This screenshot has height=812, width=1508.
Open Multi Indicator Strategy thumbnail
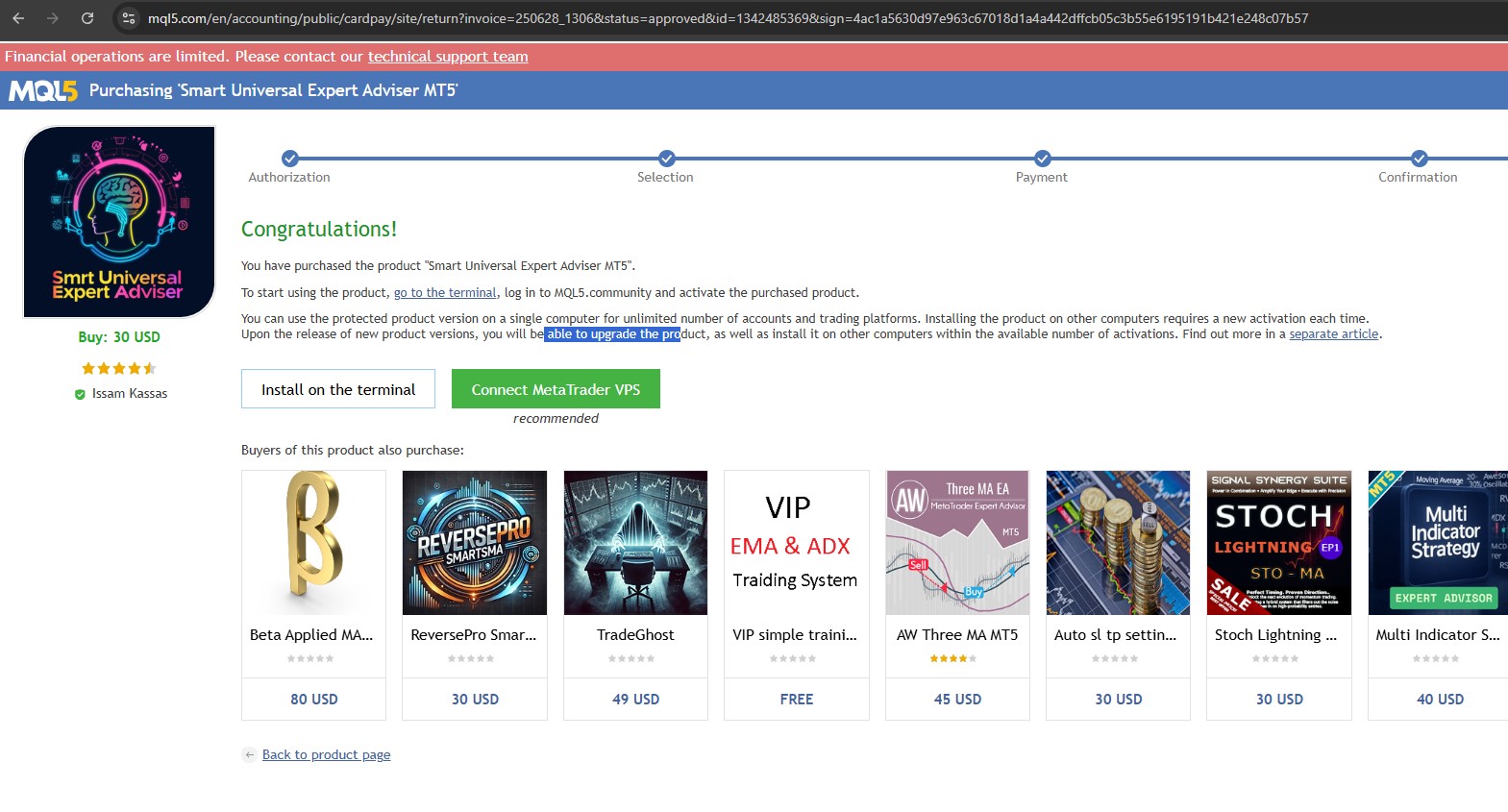click(1438, 543)
